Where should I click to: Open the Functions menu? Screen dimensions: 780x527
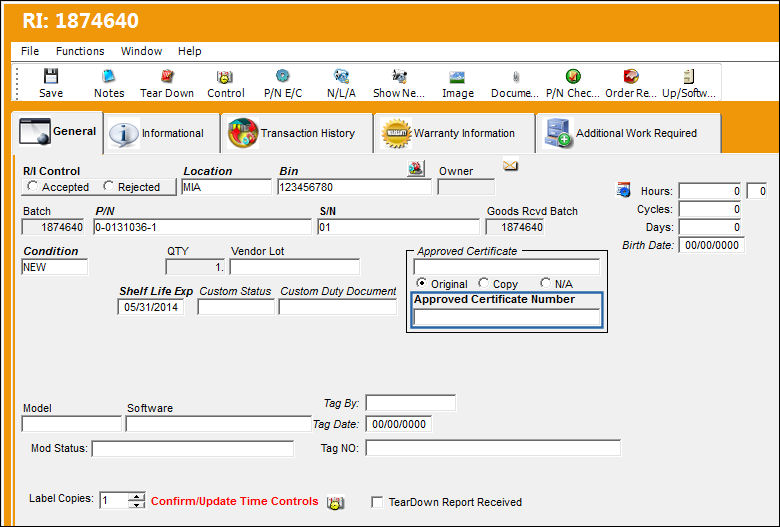coord(80,51)
